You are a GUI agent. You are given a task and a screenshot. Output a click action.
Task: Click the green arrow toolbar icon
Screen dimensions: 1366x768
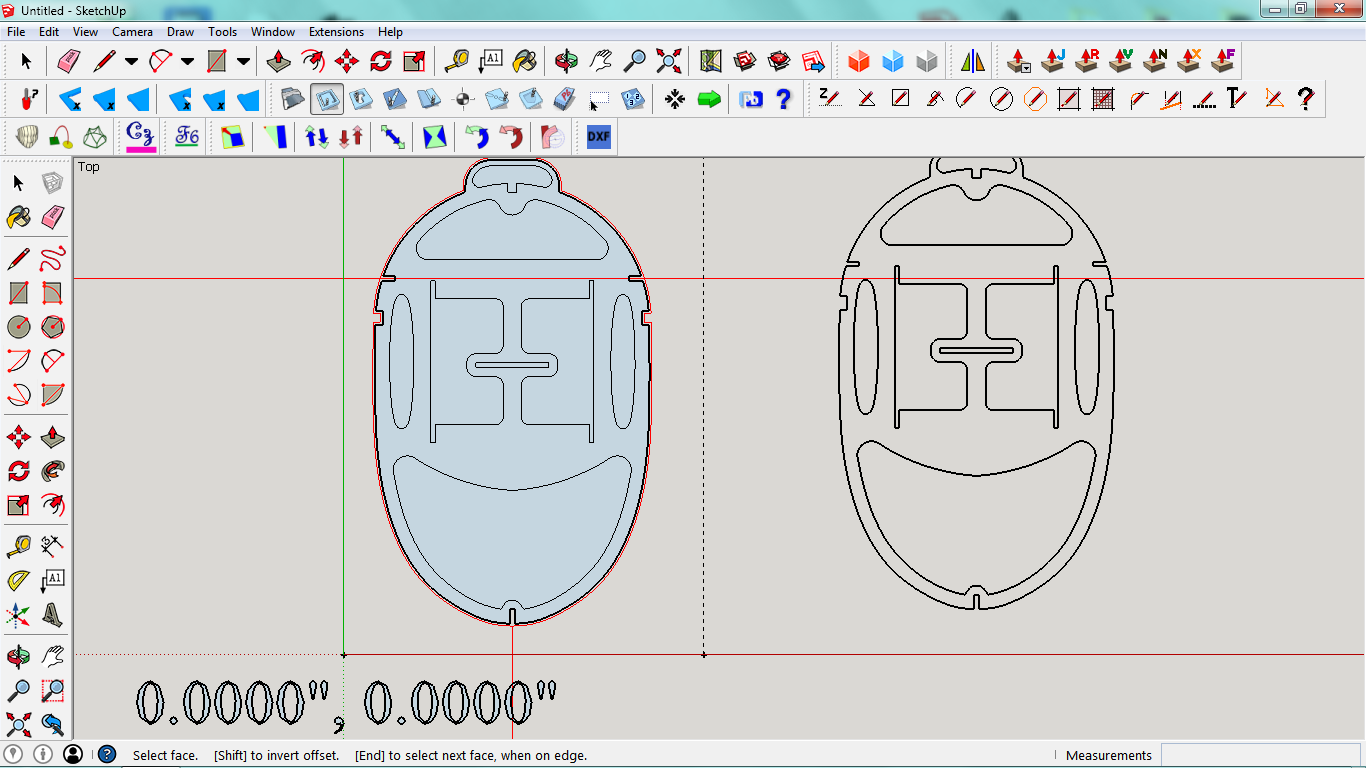coord(709,99)
